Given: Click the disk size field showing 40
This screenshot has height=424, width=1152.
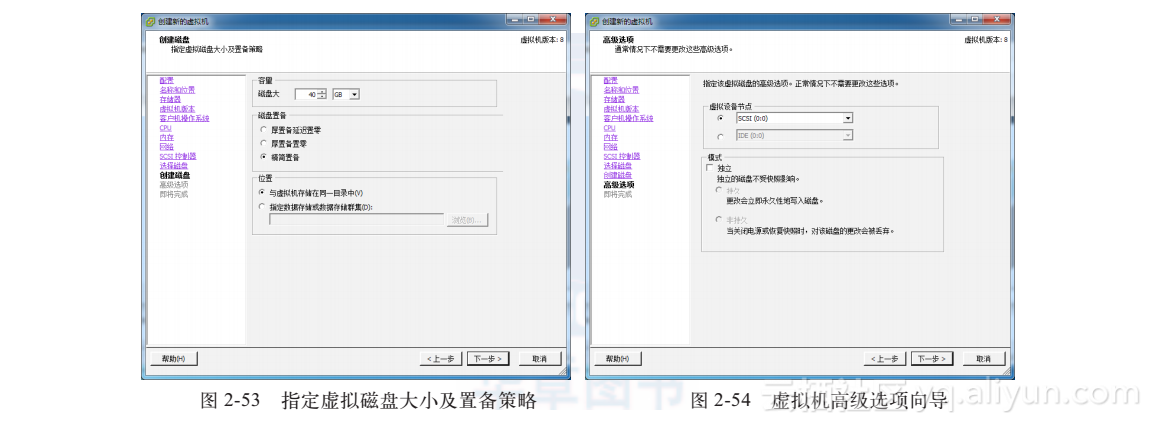Looking at the screenshot, I should [x=306, y=95].
